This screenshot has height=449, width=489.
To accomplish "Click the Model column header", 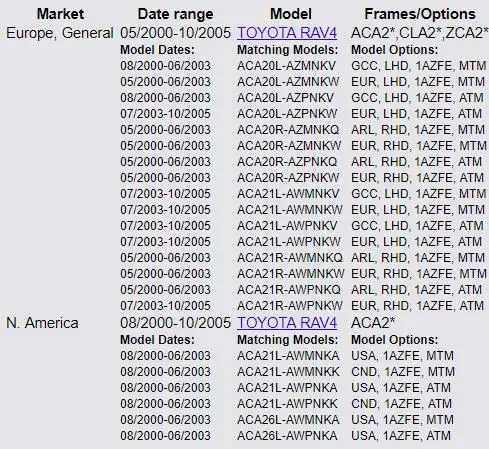I will [x=291, y=14].
